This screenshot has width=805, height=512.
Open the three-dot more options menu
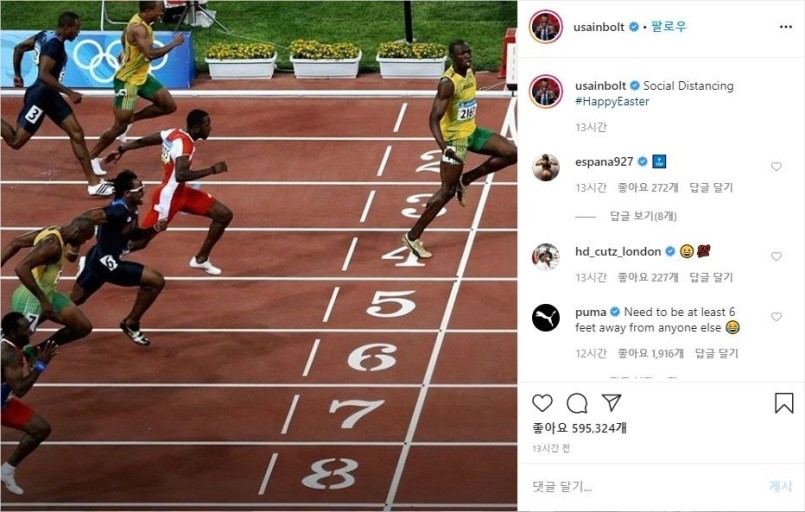click(785, 27)
